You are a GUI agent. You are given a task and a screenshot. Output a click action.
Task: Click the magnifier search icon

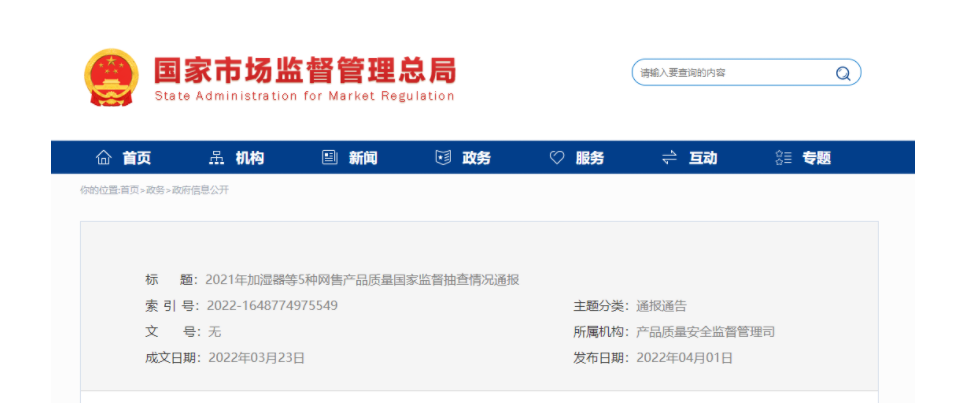pos(843,73)
